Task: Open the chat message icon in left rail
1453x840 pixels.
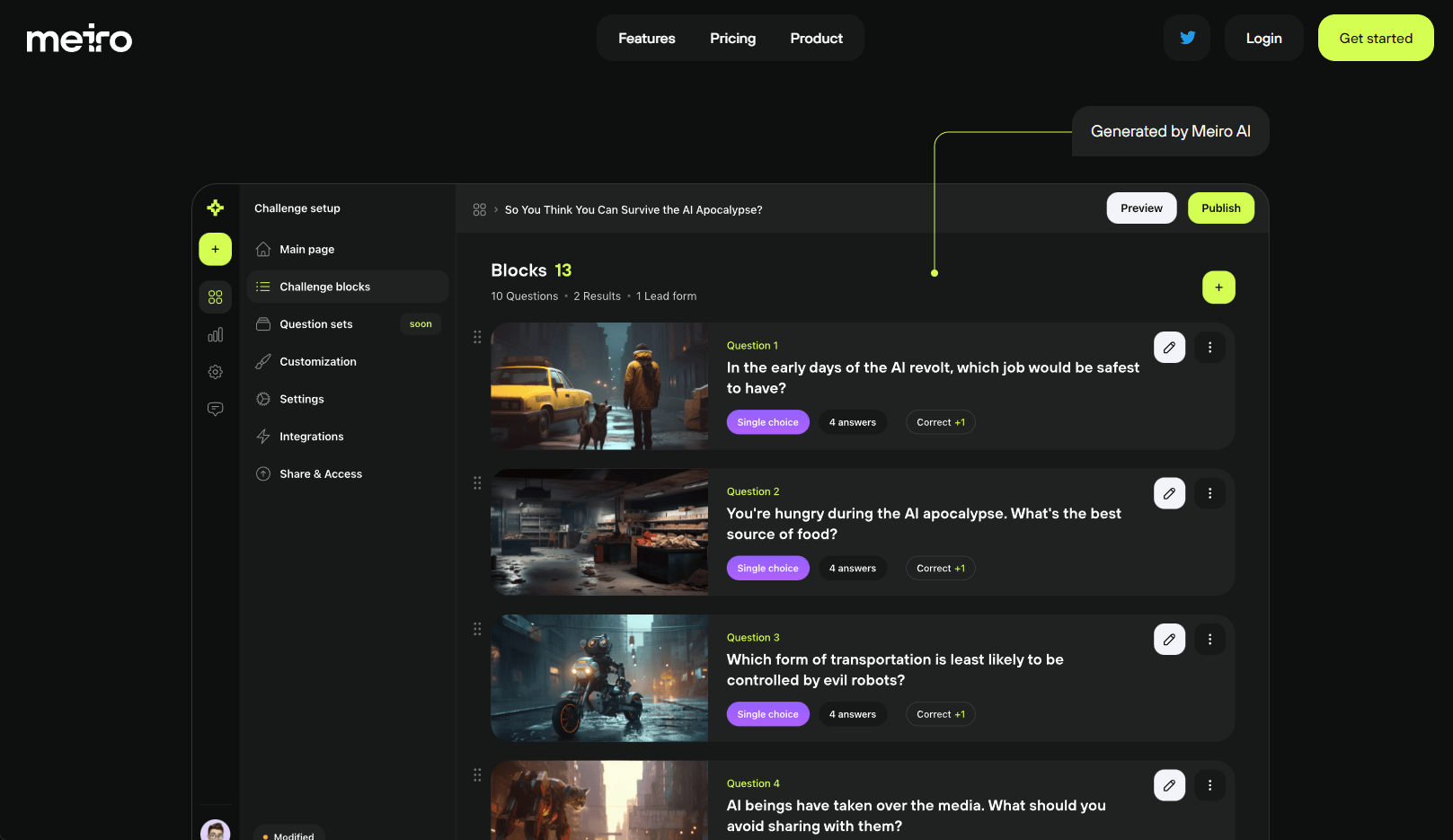Action: (215, 409)
